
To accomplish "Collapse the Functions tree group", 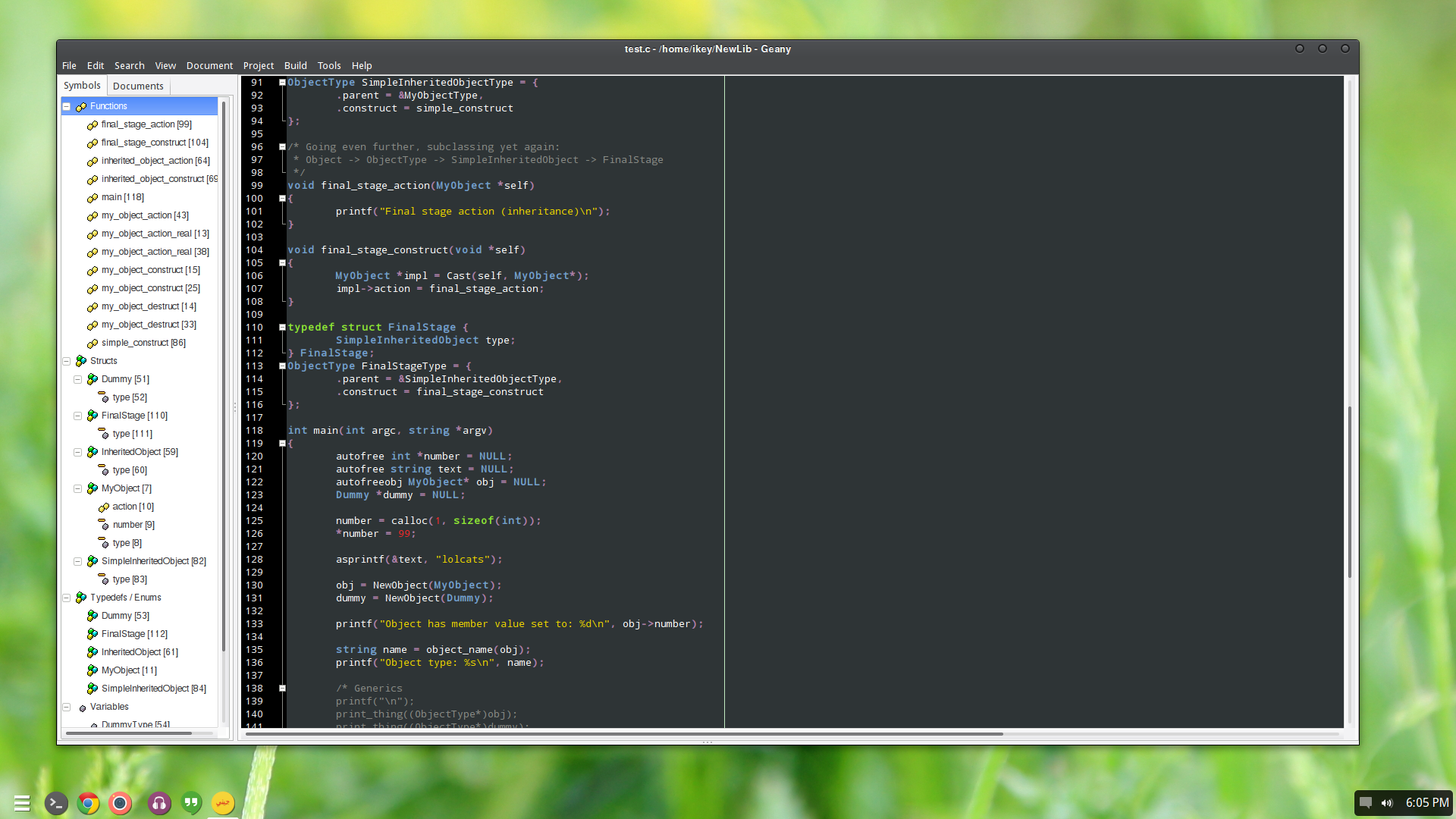I will point(67,106).
